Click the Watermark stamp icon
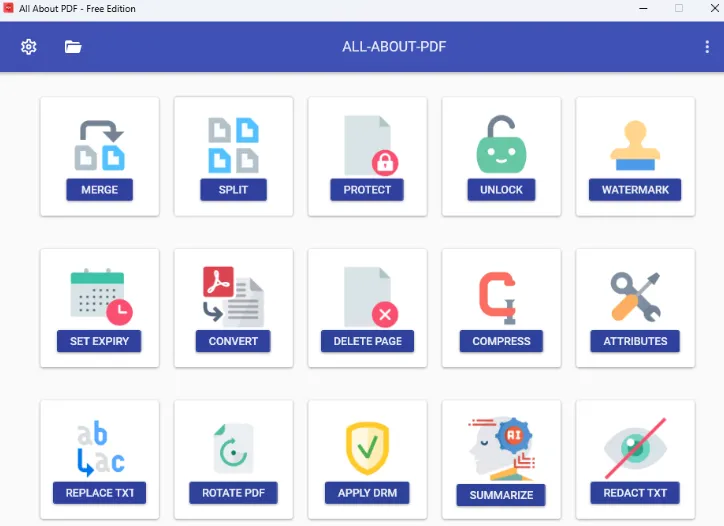Screen dimensions: 724x526 tap(635, 145)
